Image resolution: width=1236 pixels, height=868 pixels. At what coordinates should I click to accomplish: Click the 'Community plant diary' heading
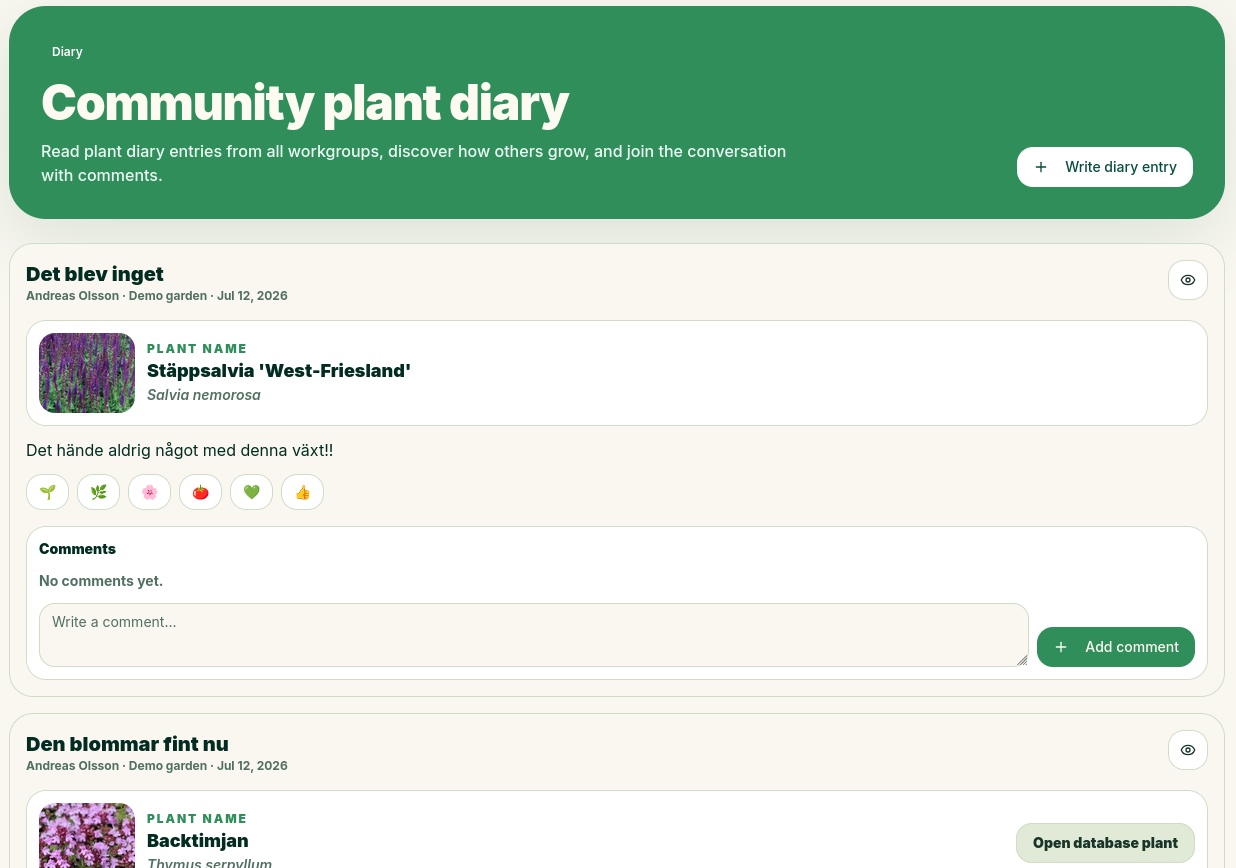point(305,103)
